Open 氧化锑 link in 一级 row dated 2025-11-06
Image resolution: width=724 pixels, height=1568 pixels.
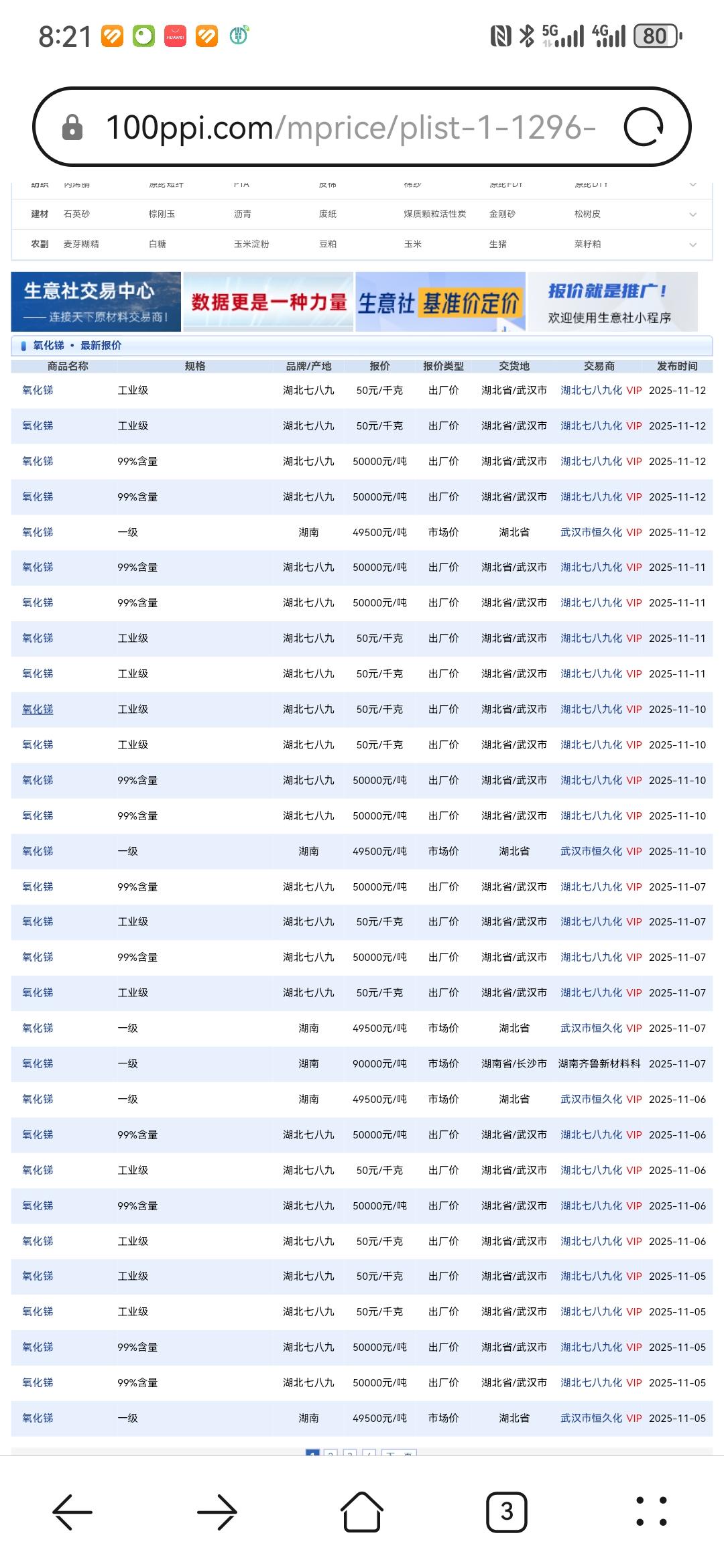[38, 1099]
